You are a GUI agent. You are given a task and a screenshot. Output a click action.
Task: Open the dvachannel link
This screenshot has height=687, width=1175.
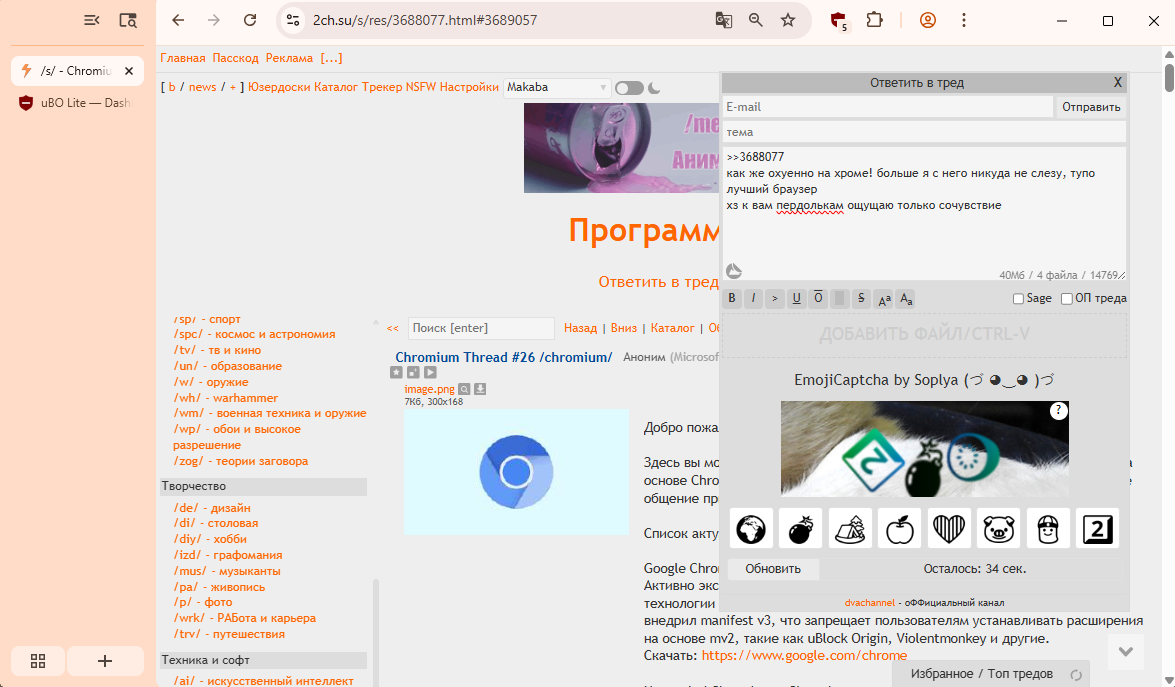[x=869, y=602]
